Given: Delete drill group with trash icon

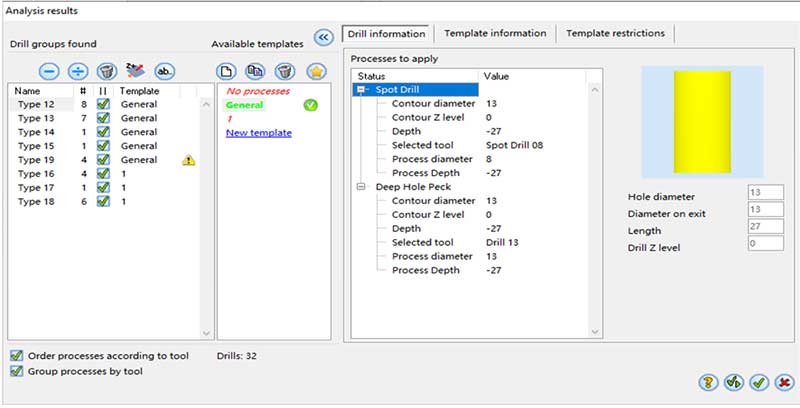Looking at the screenshot, I should pos(106,71).
